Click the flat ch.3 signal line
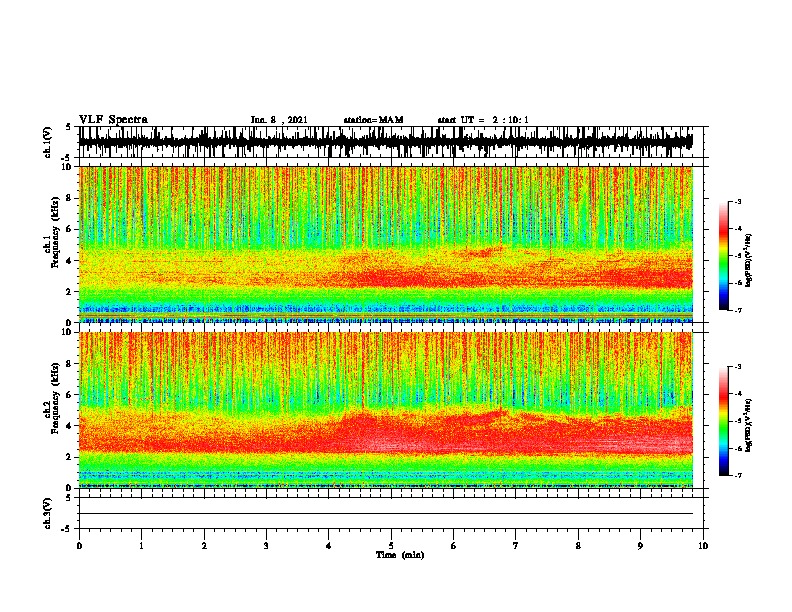The height and width of the screenshot is (612, 792). coord(386,514)
